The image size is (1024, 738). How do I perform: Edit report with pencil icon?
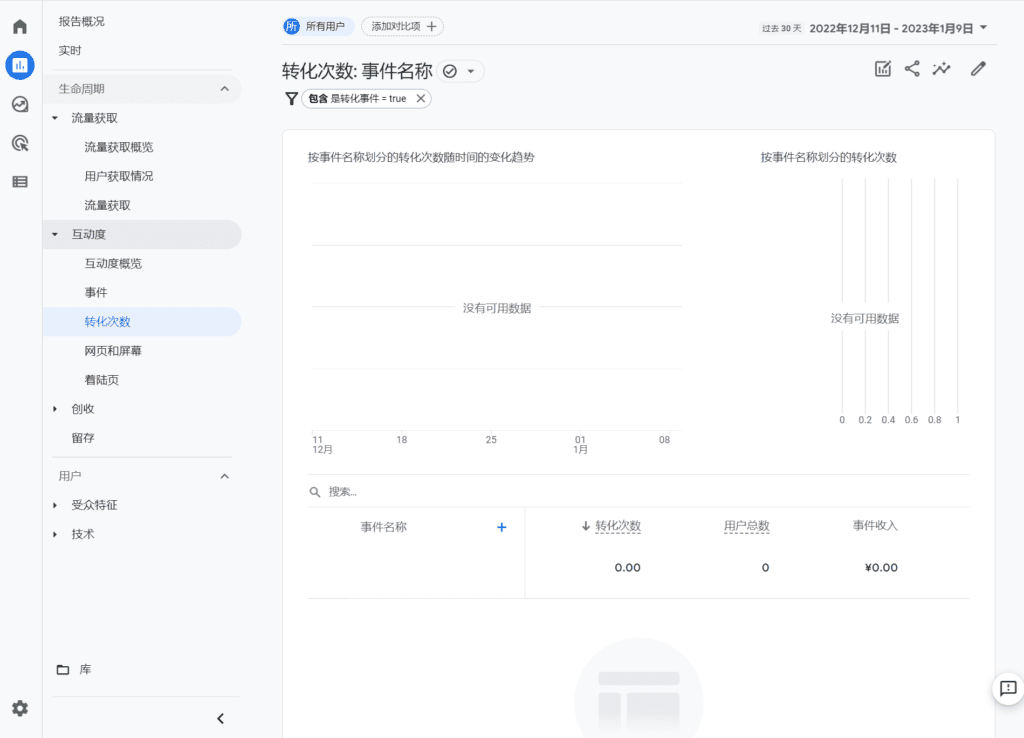pos(978,69)
